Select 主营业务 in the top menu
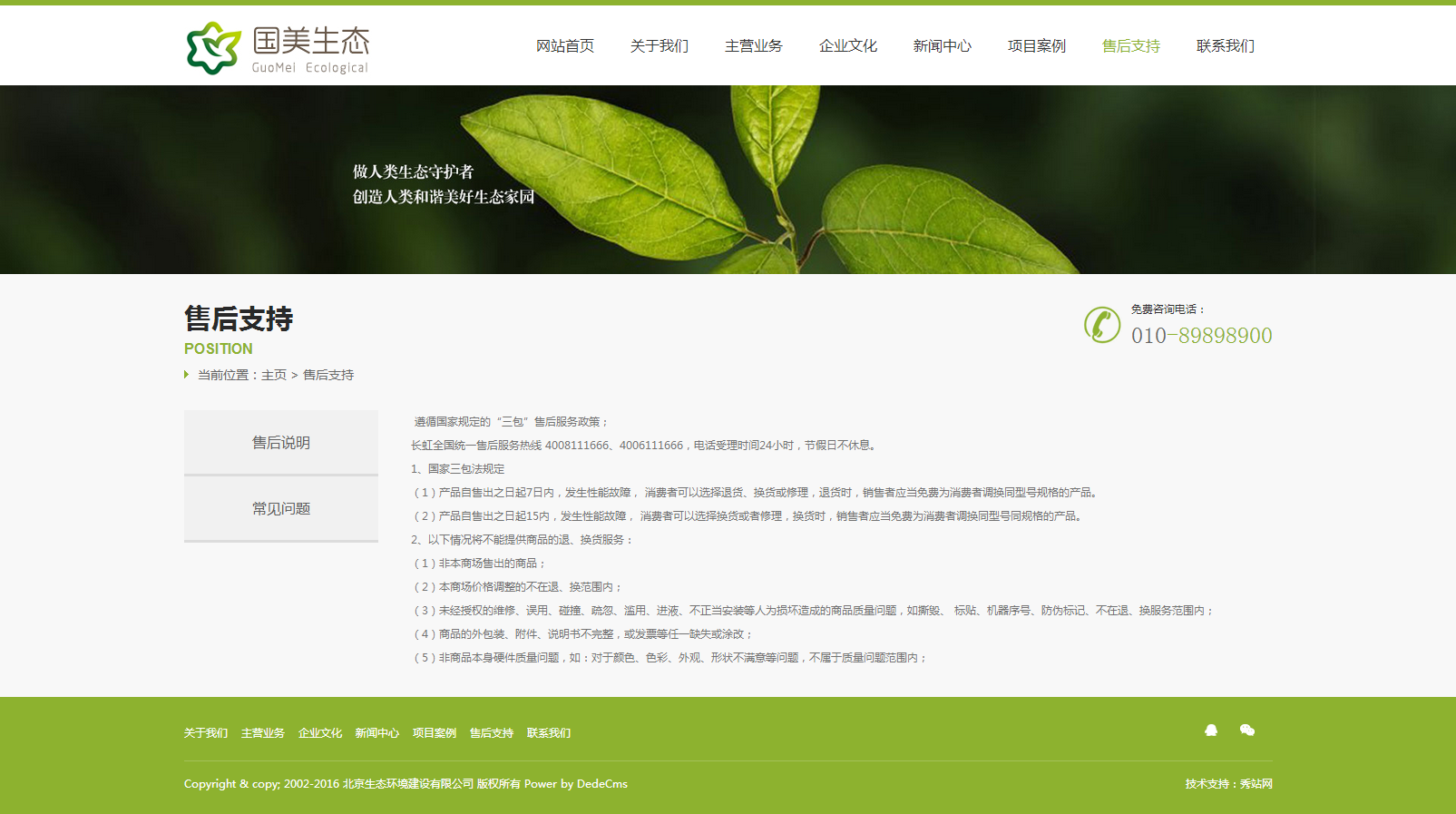Viewport: 1456px width, 814px height. [x=753, y=46]
